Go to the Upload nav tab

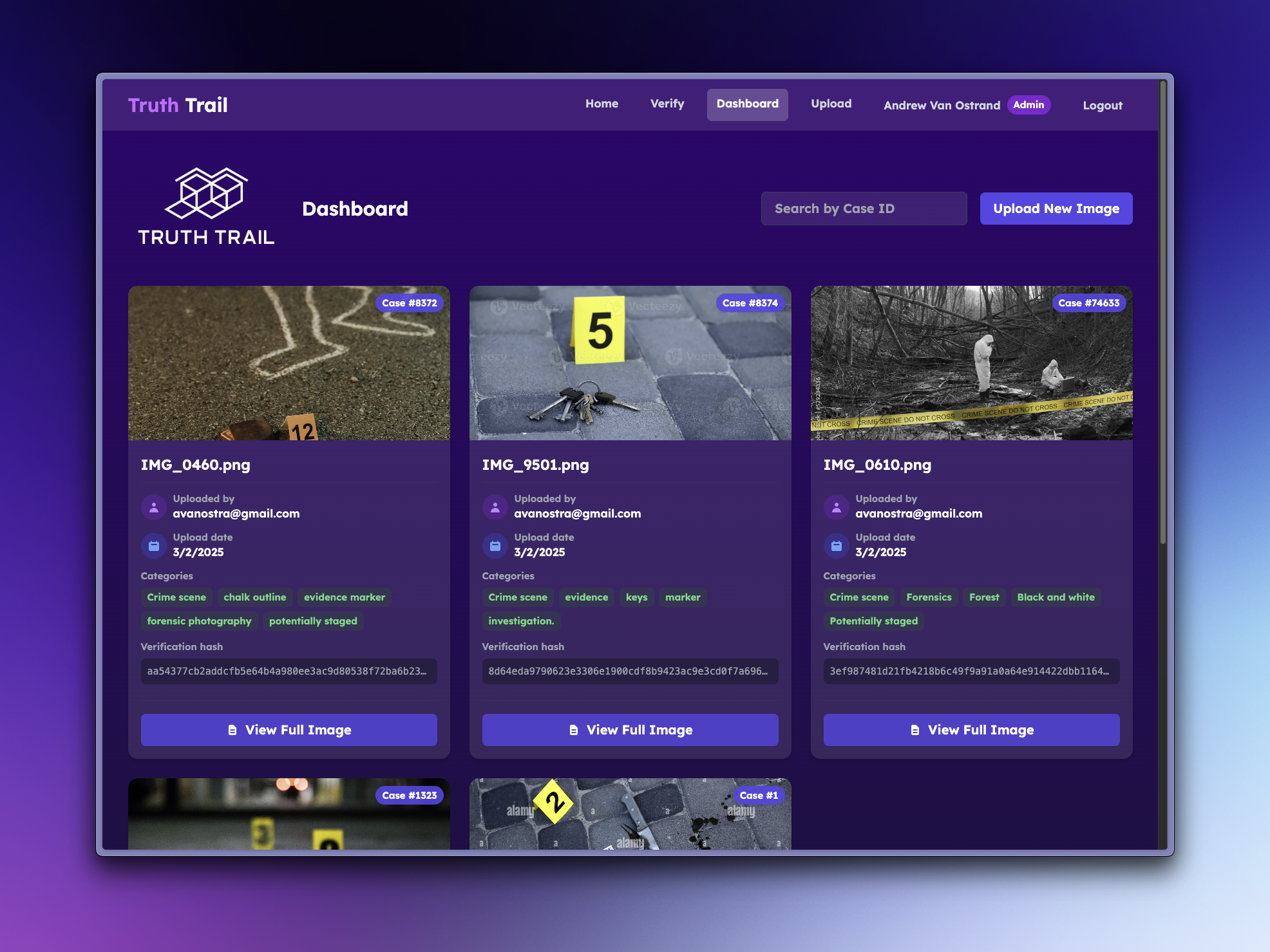(831, 104)
